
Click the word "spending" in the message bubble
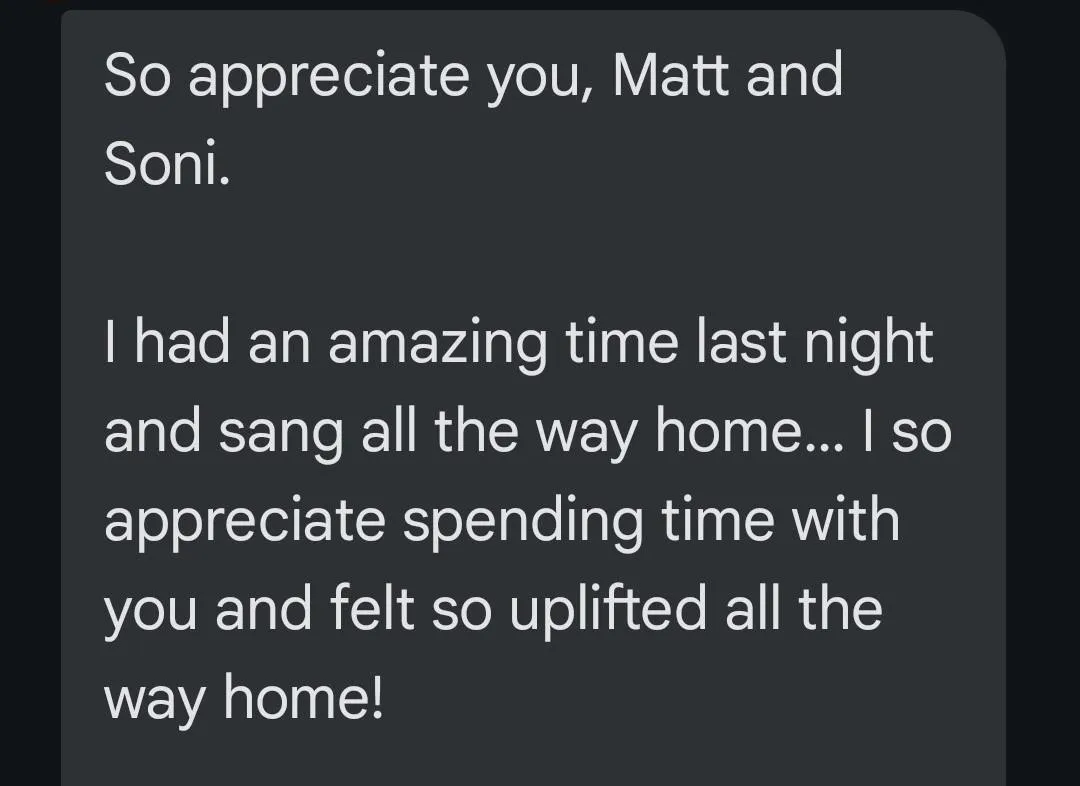523,521
